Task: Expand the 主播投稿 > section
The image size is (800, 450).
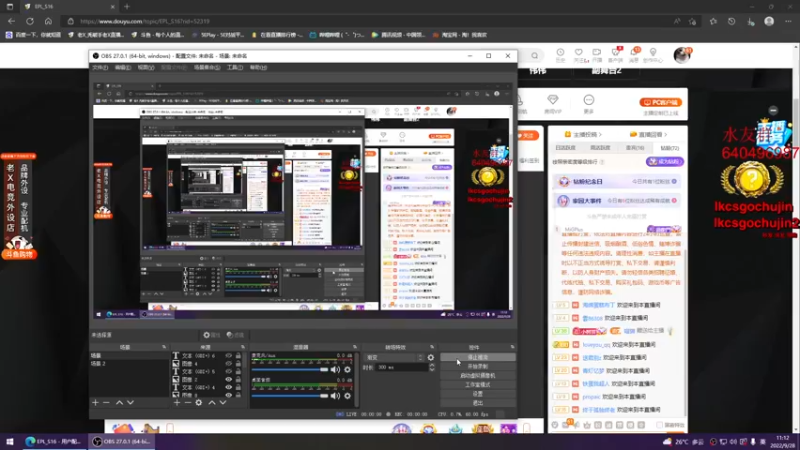Action: coord(583,135)
